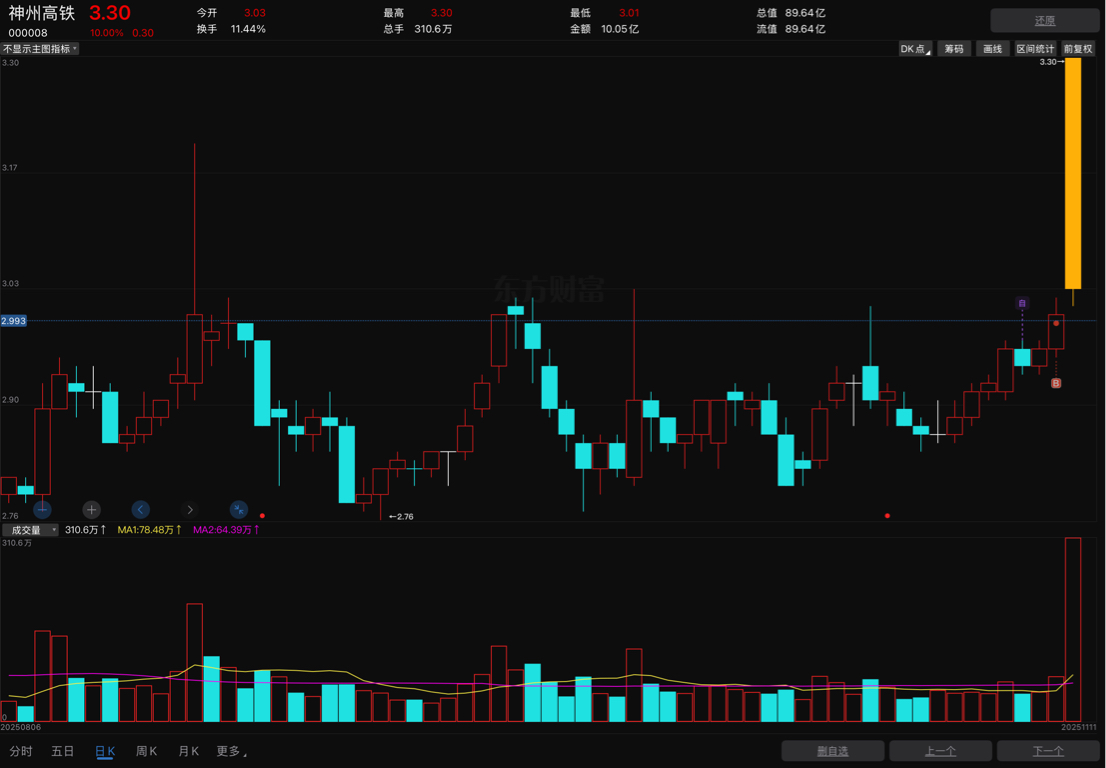Click the 2.76 low price annotation

(401, 516)
